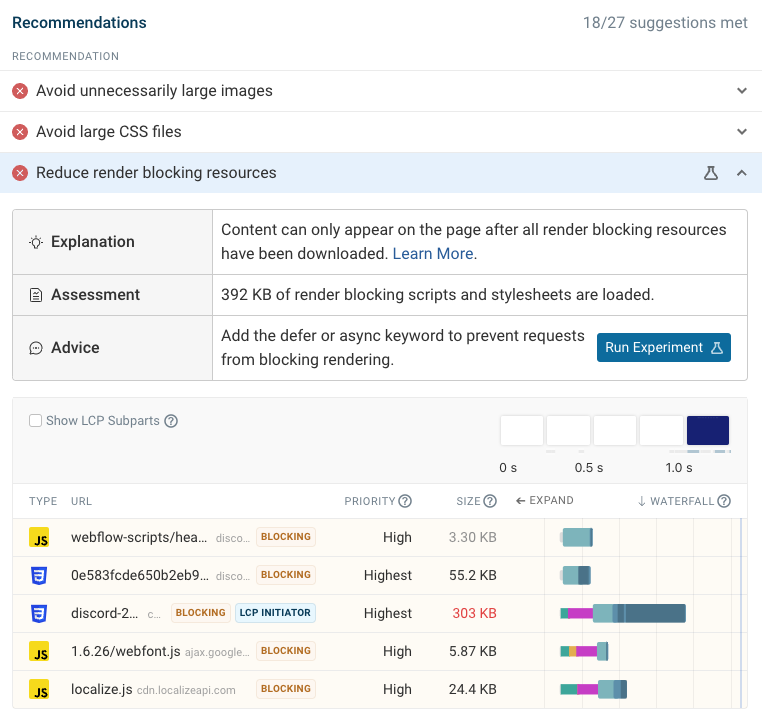Click the Run Experiment button
The width and height of the screenshot is (762, 723).
pyautogui.click(x=664, y=347)
